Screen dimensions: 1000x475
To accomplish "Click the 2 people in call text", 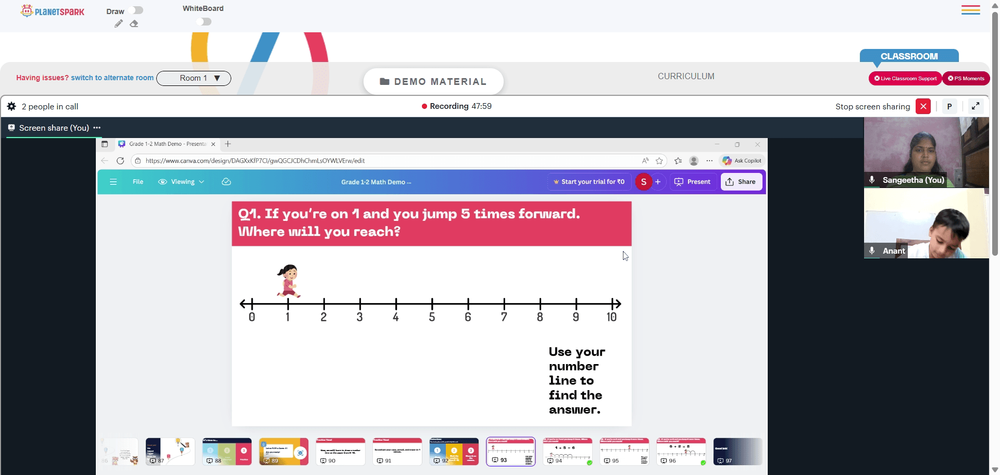I will 50,106.
